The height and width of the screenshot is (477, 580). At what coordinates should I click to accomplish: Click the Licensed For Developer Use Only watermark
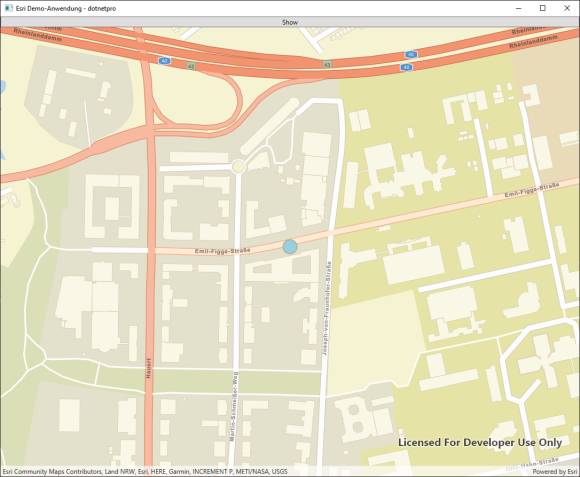[x=480, y=442]
